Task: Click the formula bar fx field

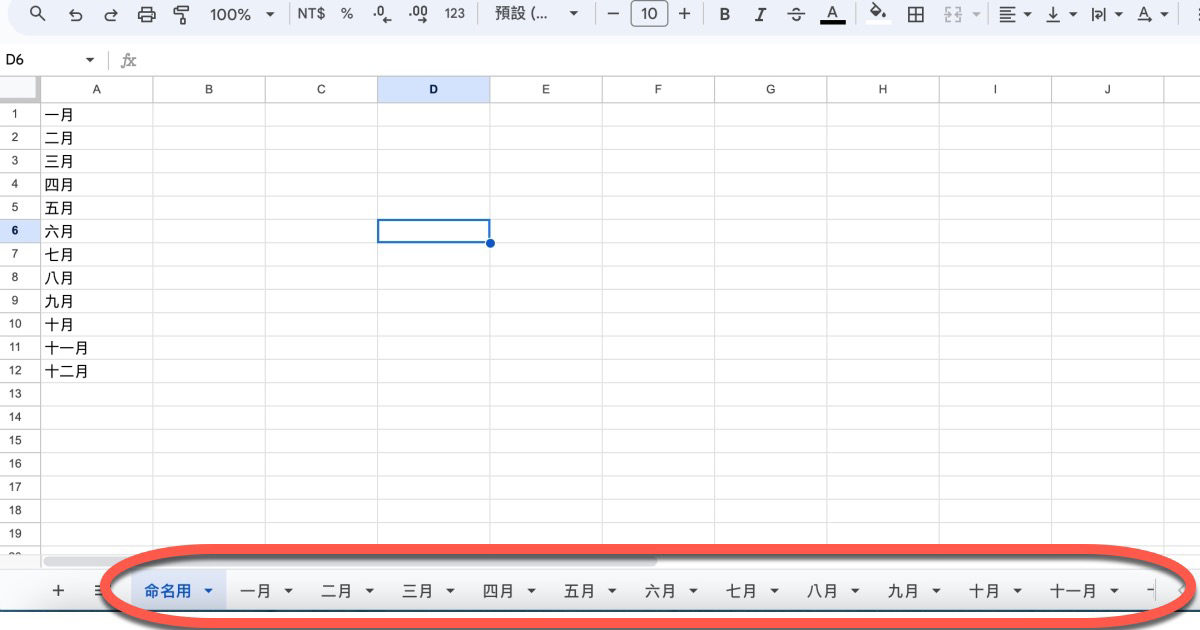Action: [x=128, y=60]
